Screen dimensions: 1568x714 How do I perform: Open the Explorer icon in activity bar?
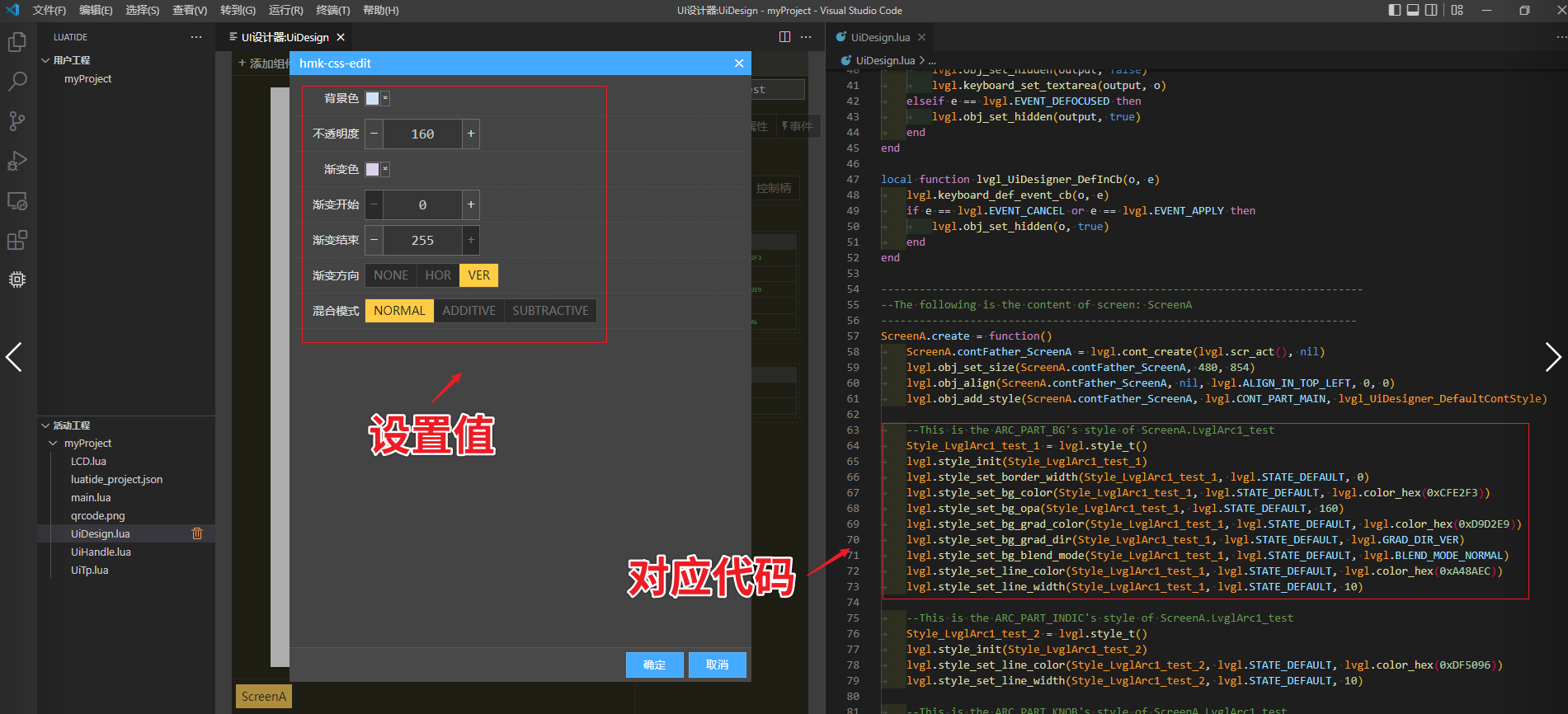coord(17,42)
